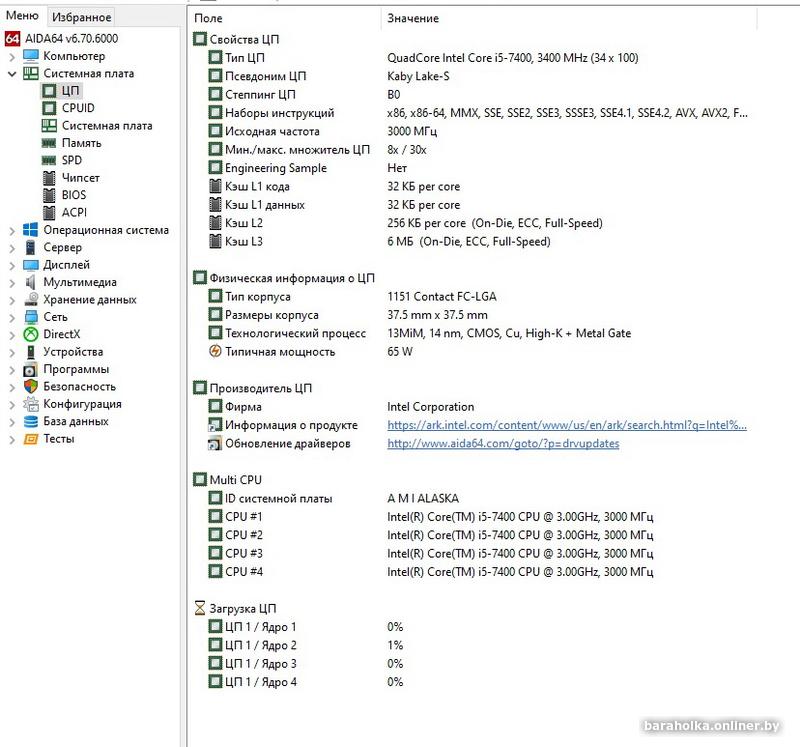
Task: Click the Тесты benchmark icon
Action: (31, 439)
